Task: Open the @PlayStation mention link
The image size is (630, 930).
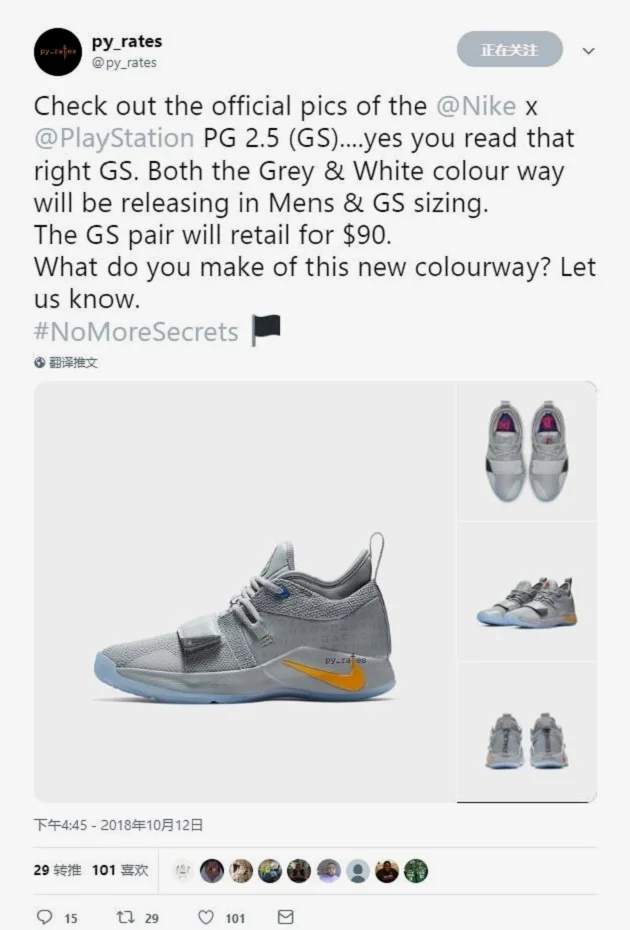Action: [x=114, y=139]
